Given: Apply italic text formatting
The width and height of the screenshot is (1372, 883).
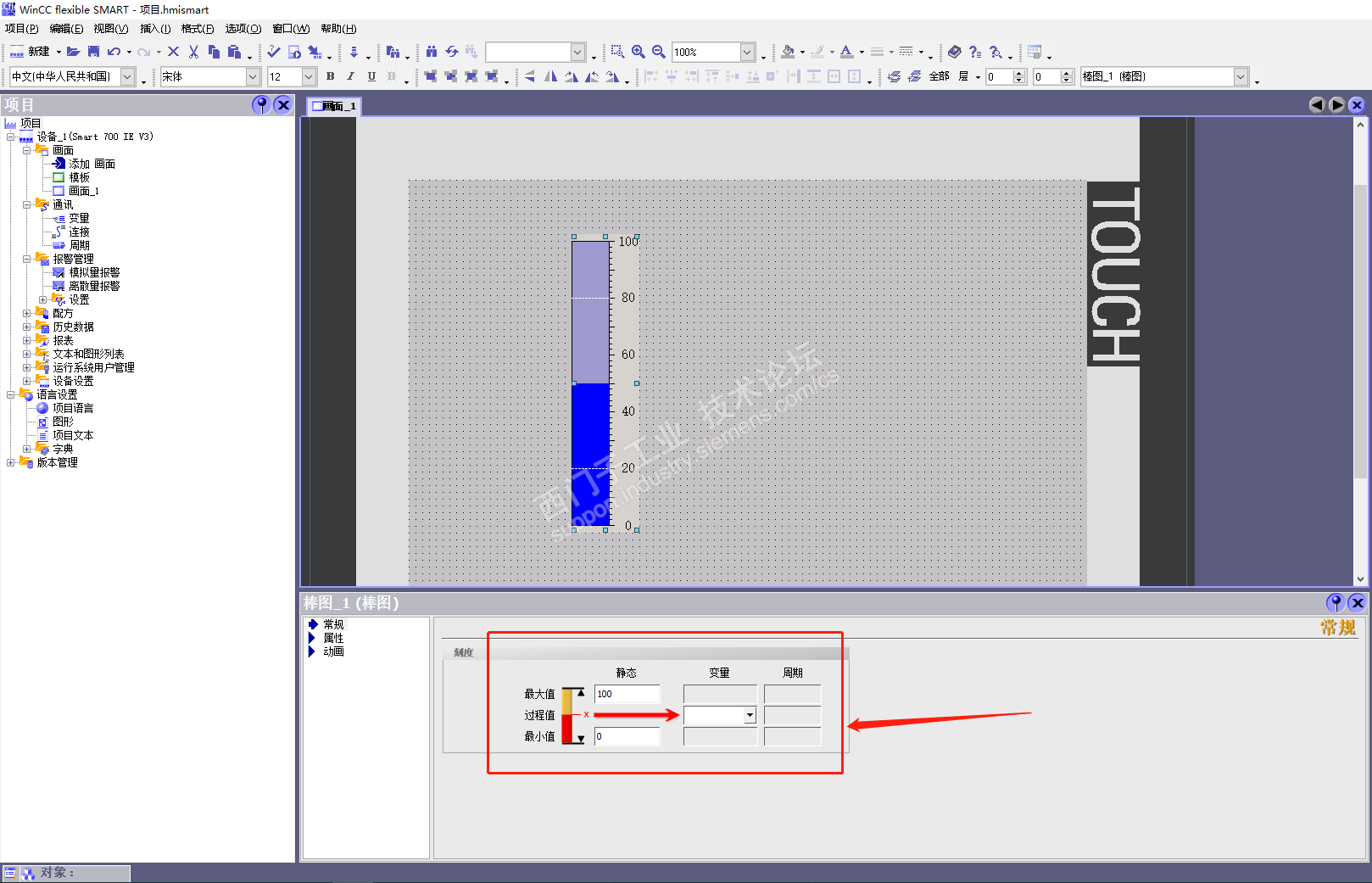Looking at the screenshot, I should (350, 76).
